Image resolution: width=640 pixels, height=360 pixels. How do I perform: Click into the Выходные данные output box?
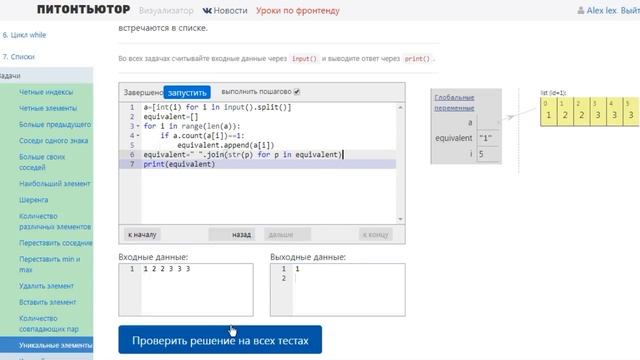point(338,290)
